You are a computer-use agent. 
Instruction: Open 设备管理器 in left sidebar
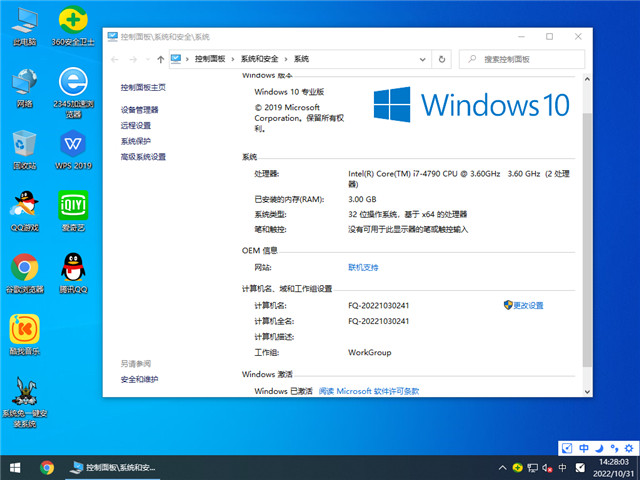point(140,110)
